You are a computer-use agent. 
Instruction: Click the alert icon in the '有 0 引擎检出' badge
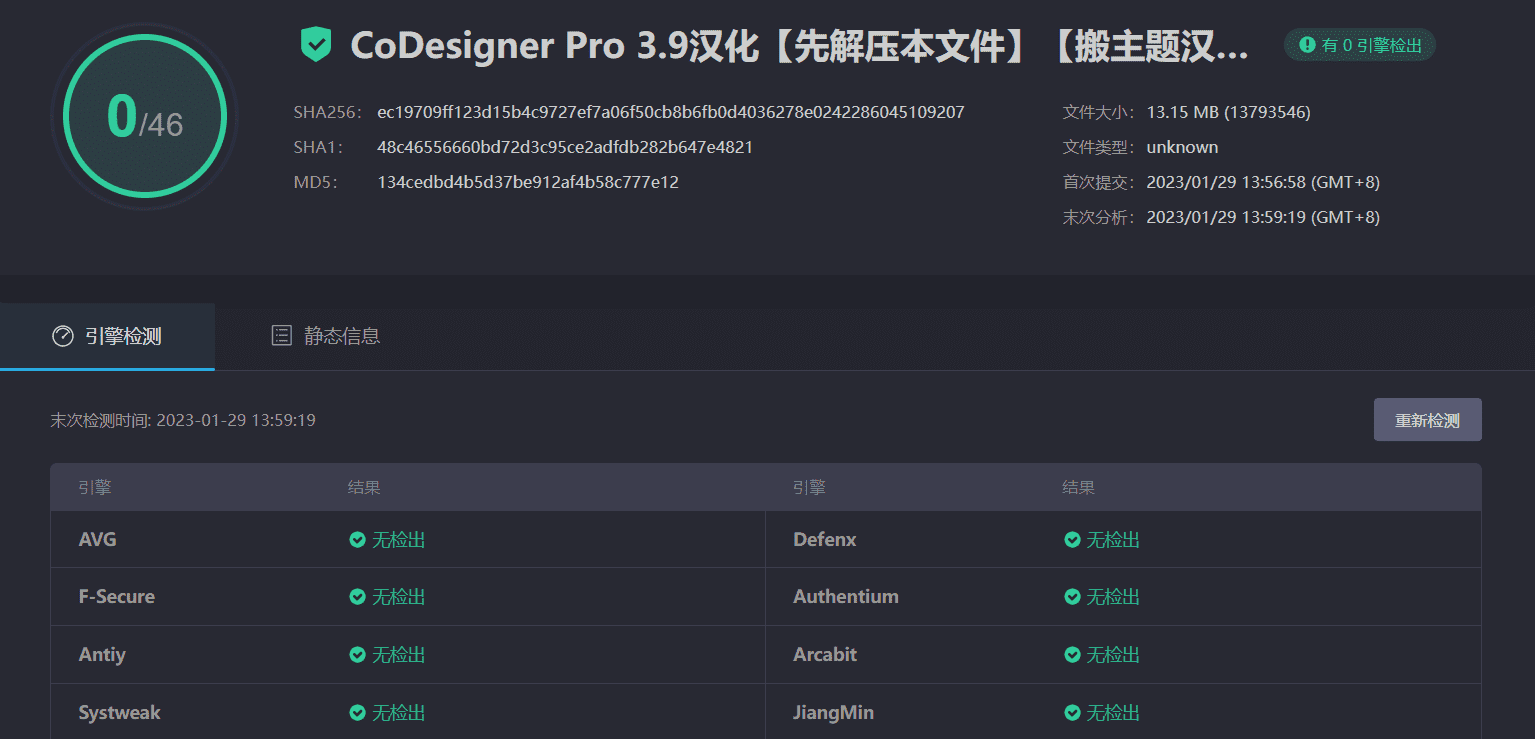click(1307, 45)
